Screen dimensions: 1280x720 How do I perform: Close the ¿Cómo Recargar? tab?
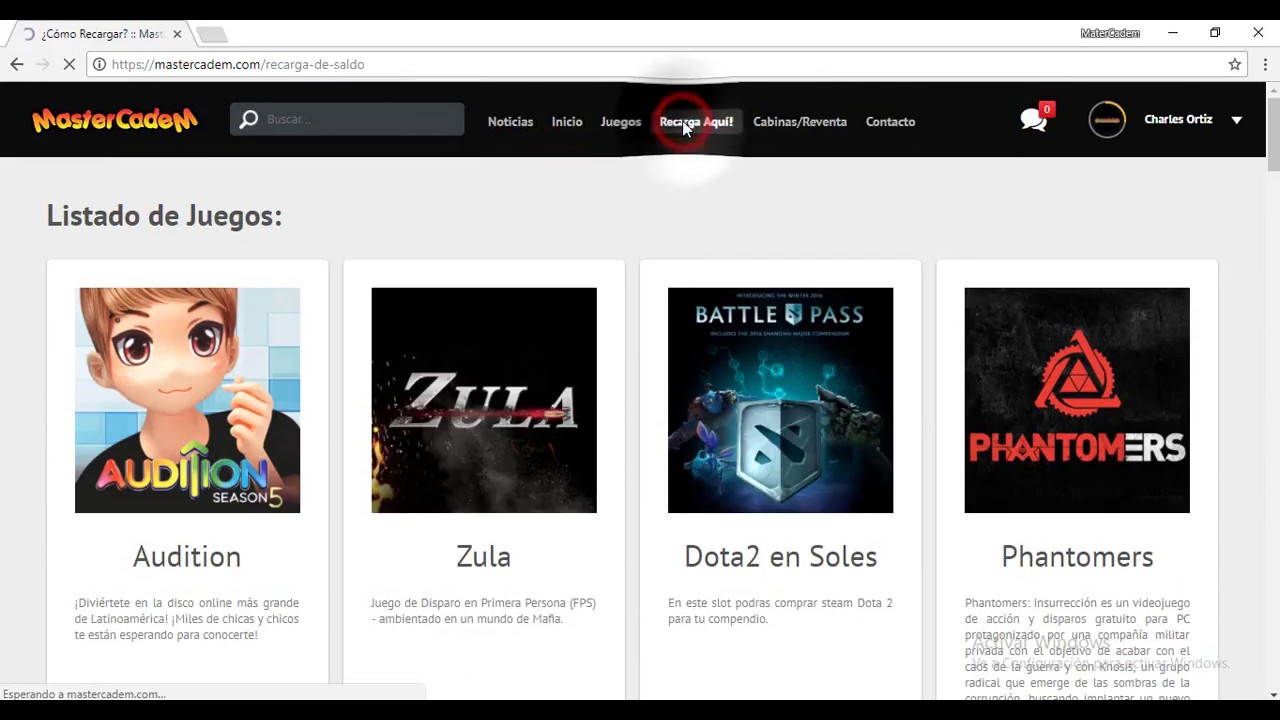click(177, 34)
